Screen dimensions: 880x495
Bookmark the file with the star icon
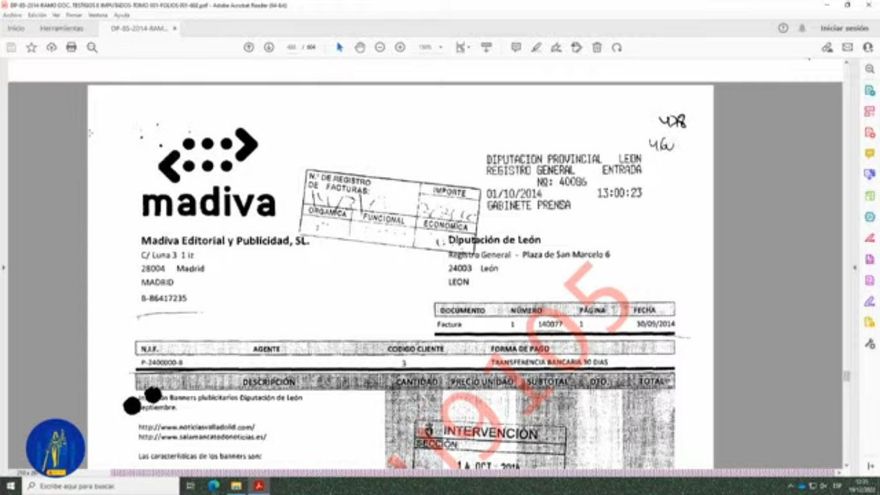click(x=31, y=48)
